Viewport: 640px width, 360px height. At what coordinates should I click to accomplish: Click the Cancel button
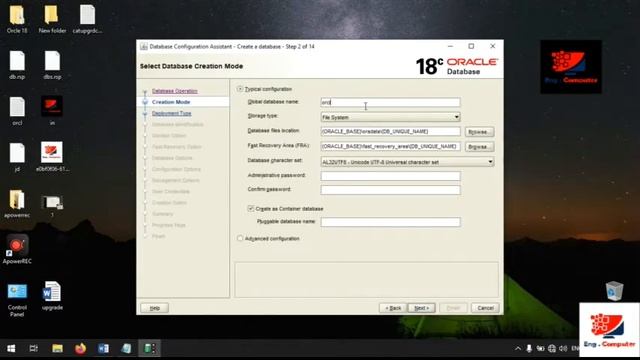click(x=485, y=308)
